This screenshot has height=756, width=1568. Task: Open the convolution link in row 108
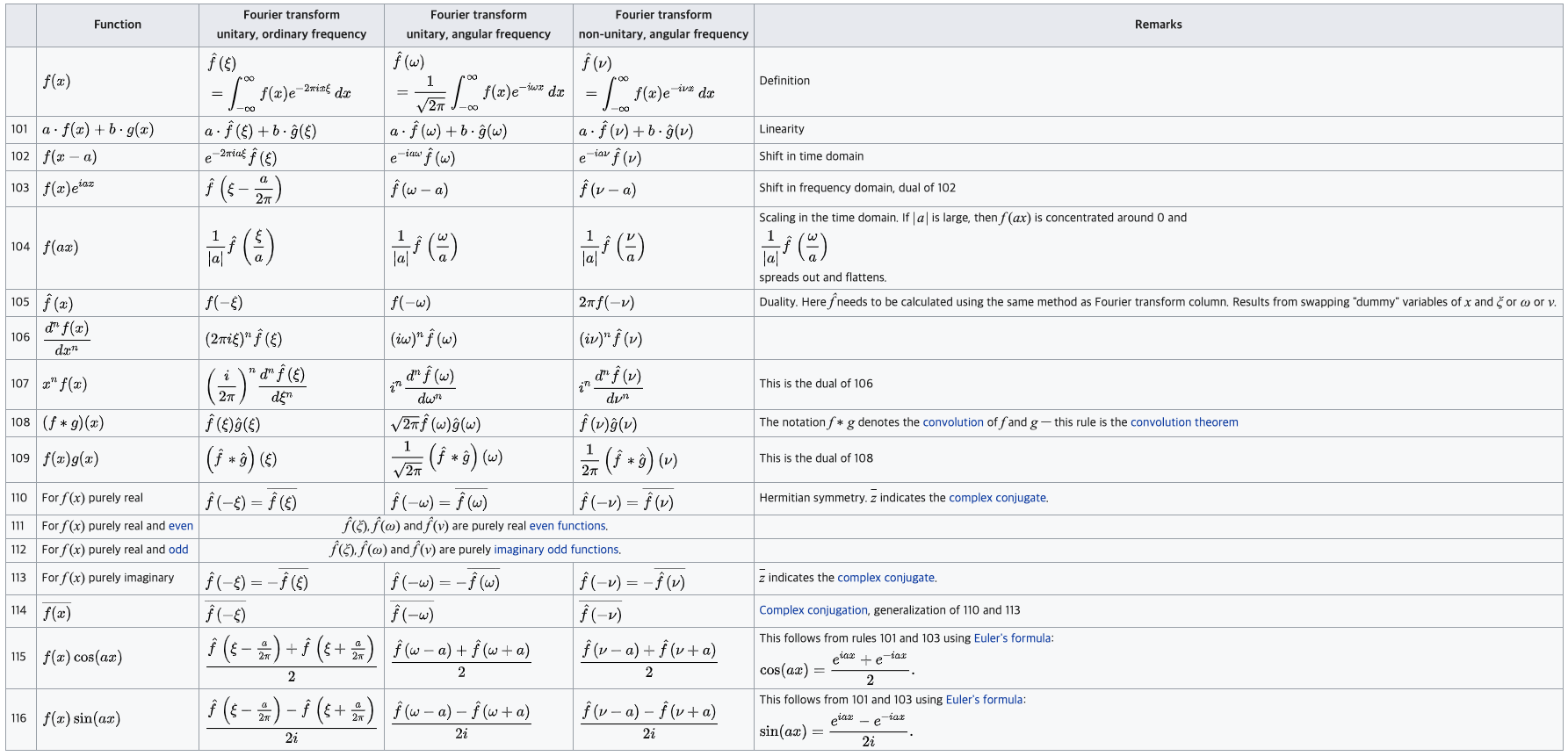(x=953, y=422)
